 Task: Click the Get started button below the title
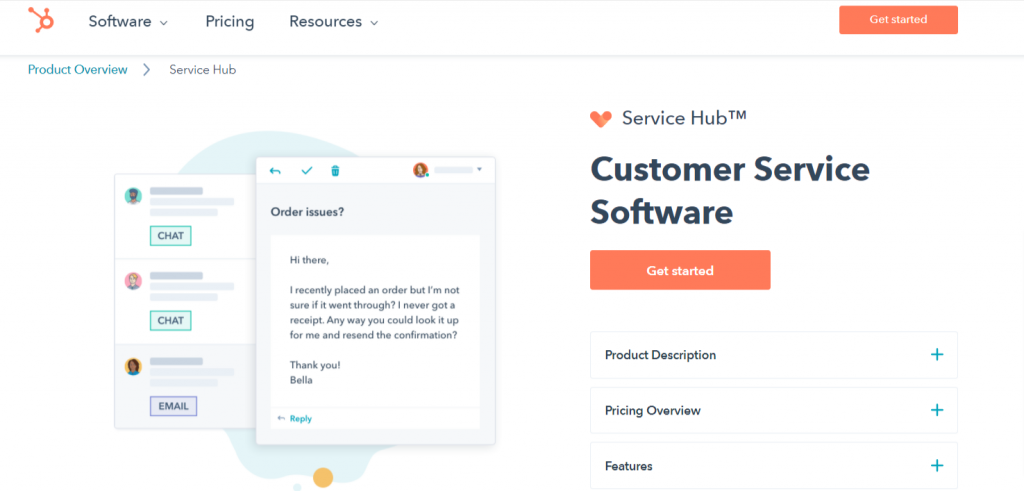point(680,270)
